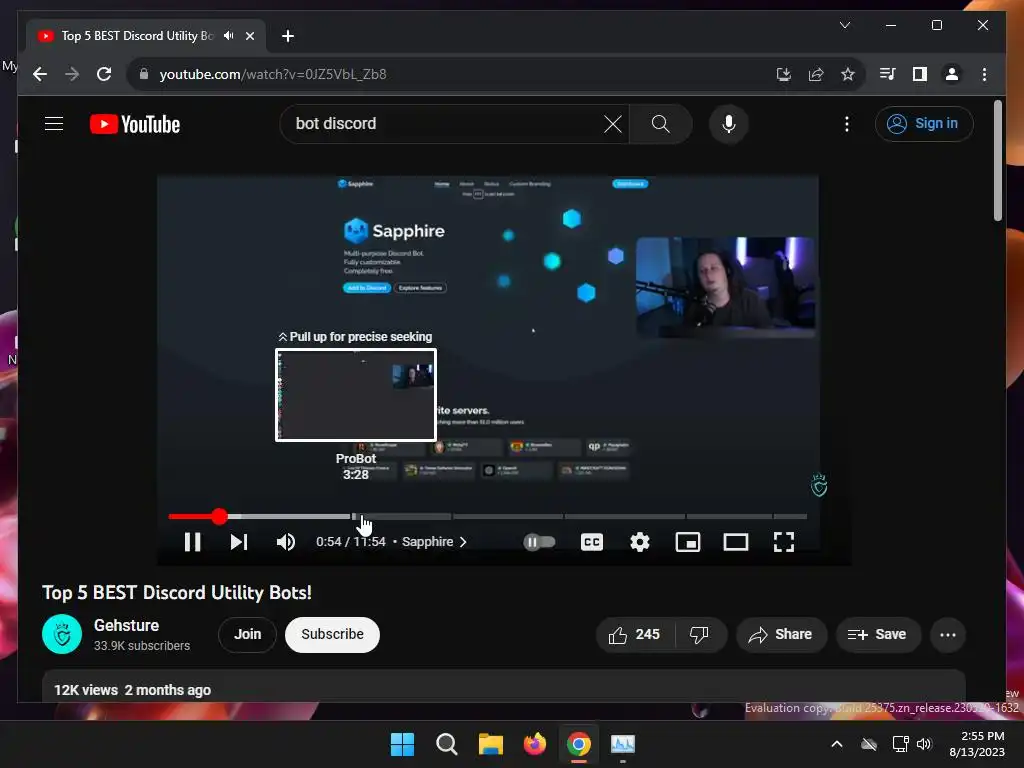Share this page icon in Chrome
The width and height of the screenshot is (1024, 768).
click(816, 74)
